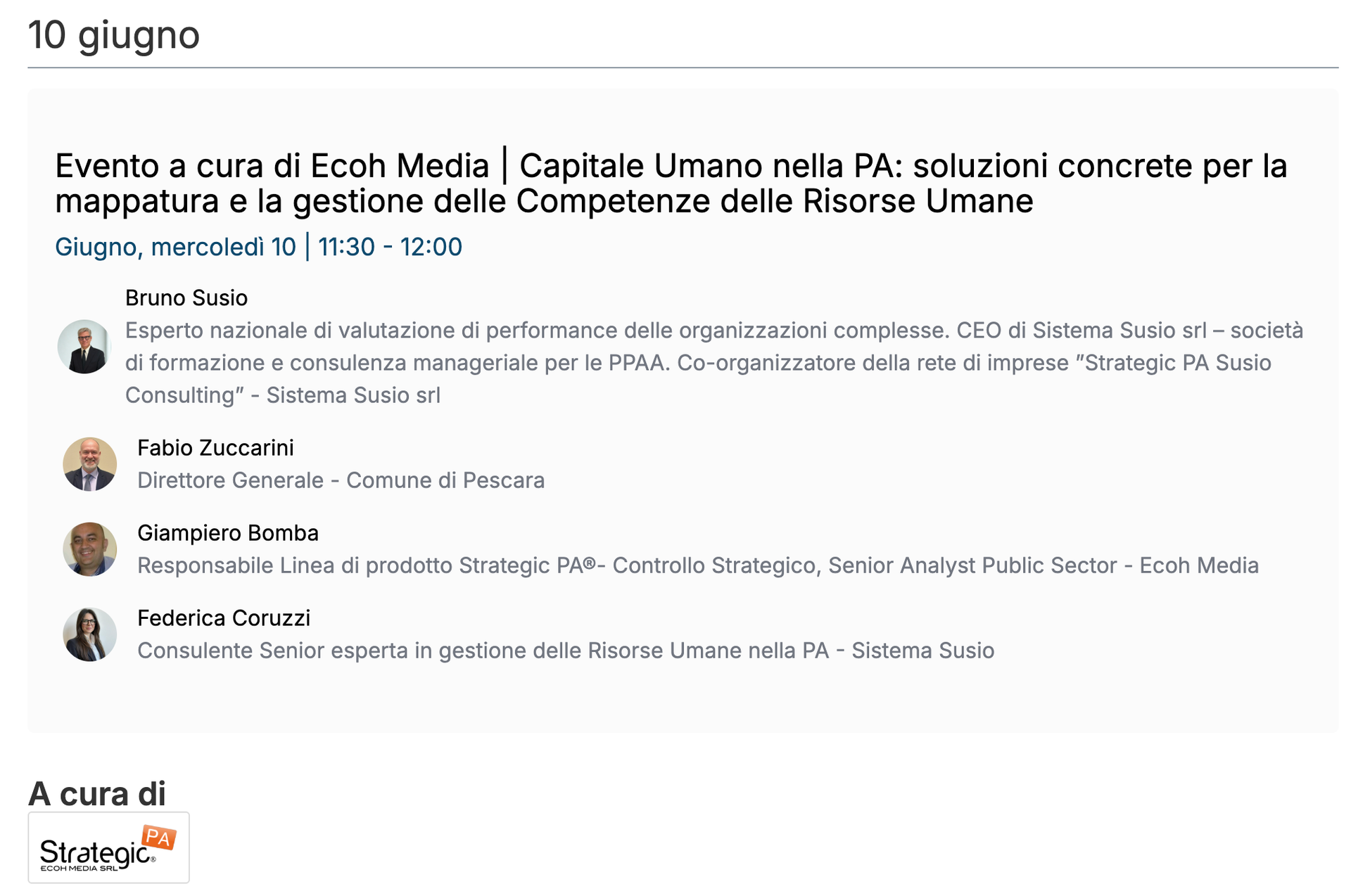Open the Ecoh Media event title
The height and width of the screenshot is (896, 1351).
coord(671,183)
